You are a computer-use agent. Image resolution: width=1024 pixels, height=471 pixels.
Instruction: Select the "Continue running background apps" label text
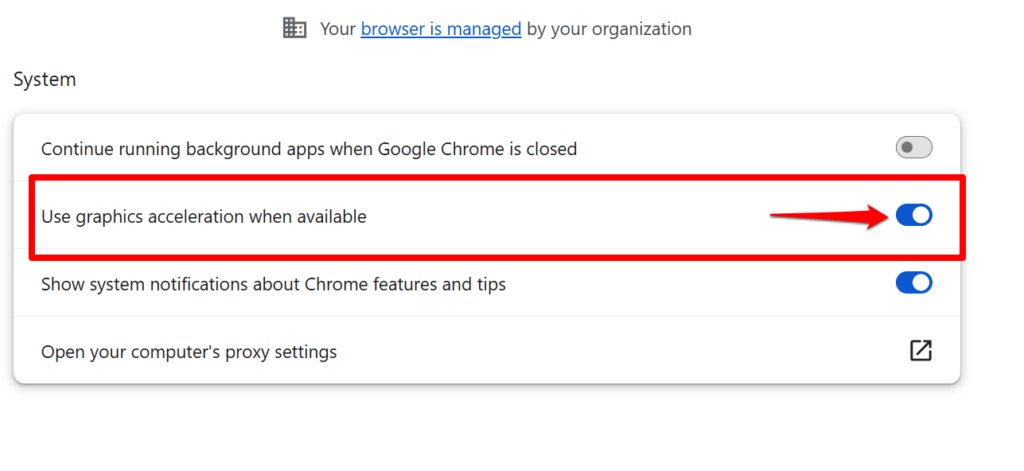pos(308,149)
